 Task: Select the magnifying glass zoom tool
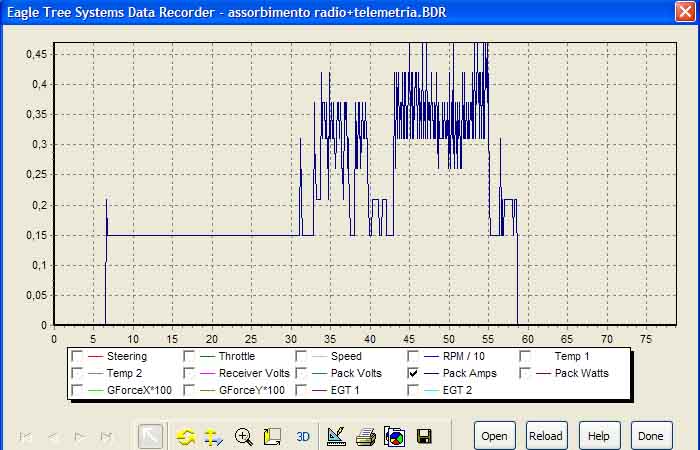[243, 436]
